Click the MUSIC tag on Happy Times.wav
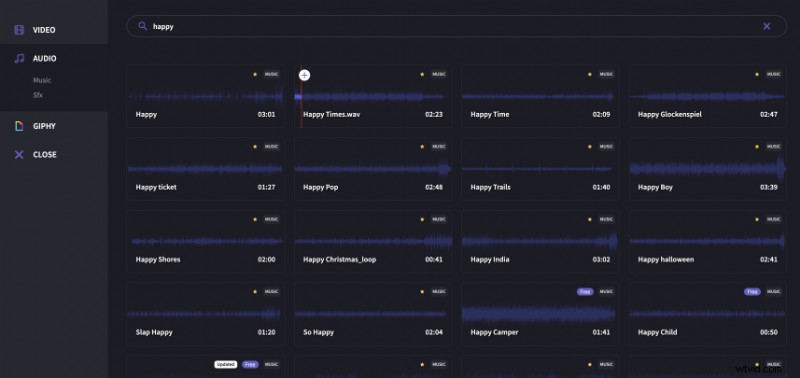800x378 pixels. tap(439, 74)
